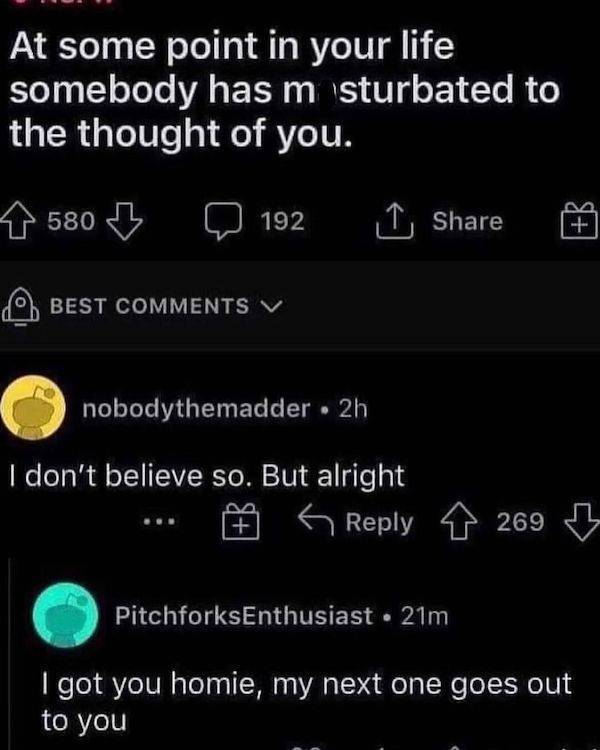View nobodythemadder's yellow avatar

click(33, 408)
